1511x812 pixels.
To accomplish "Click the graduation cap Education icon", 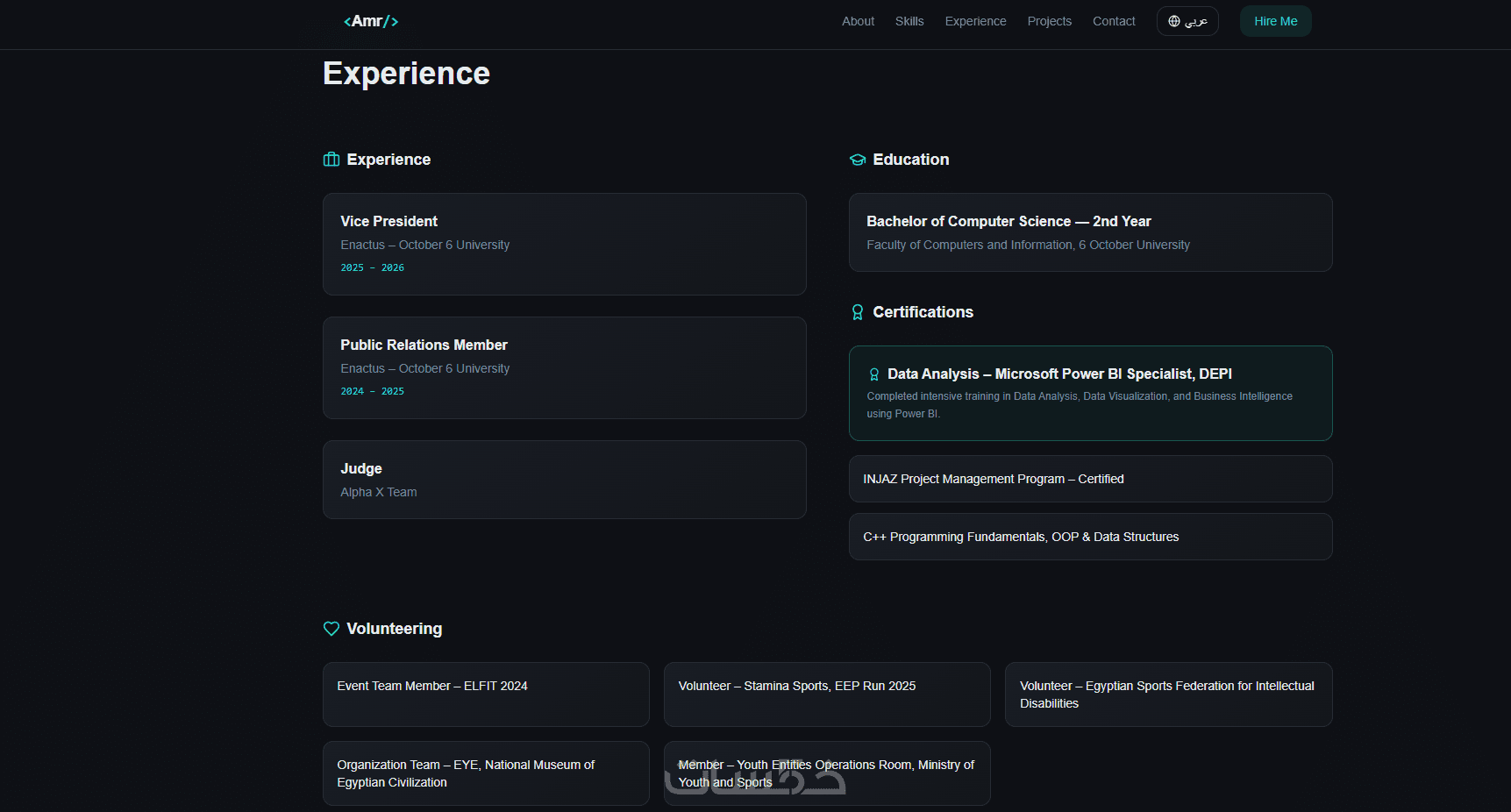I will [x=858, y=160].
